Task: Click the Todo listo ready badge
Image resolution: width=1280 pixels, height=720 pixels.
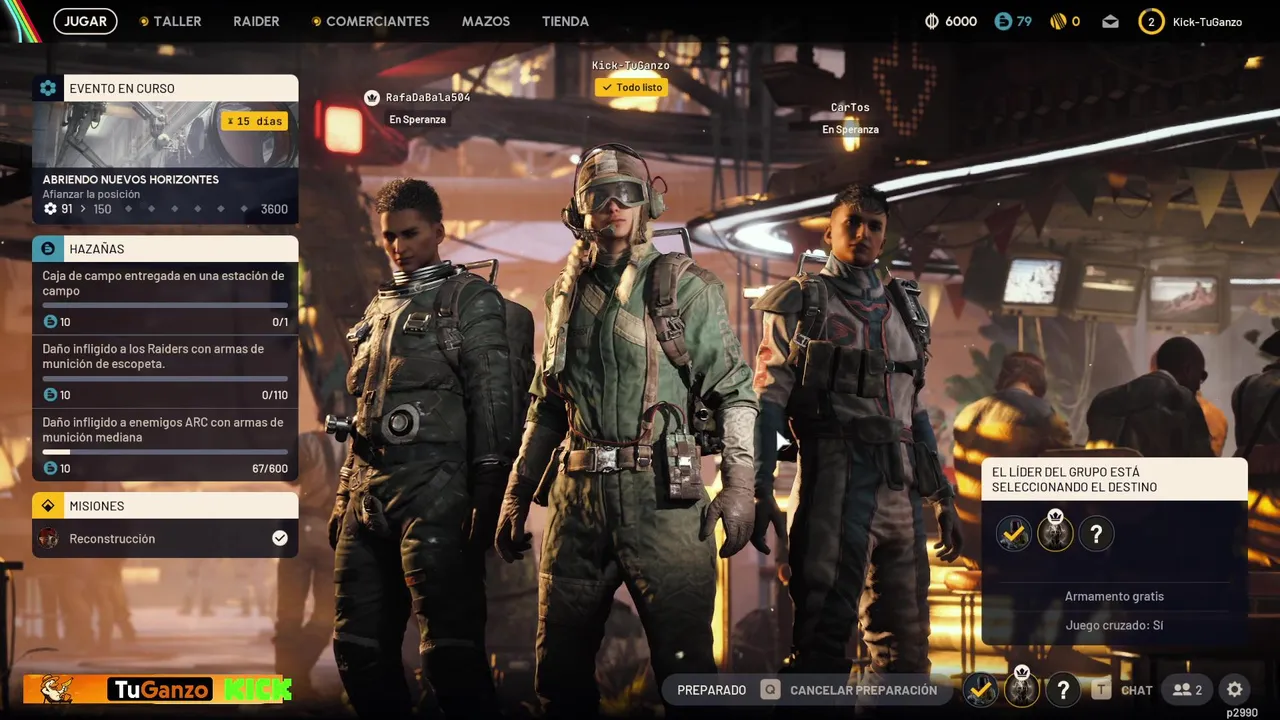Action: pyautogui.click(x=630, y=87)
